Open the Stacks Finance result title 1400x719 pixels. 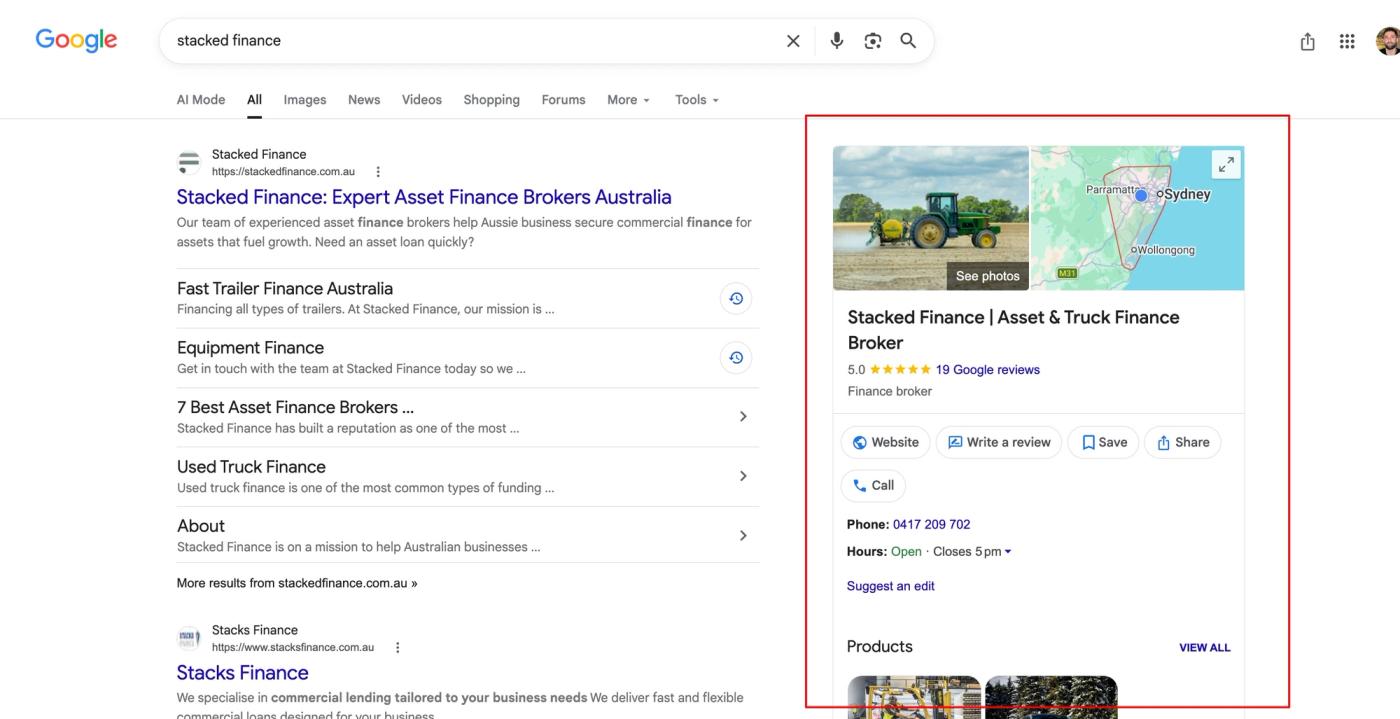pyautogui.click(x=242, y=673)
